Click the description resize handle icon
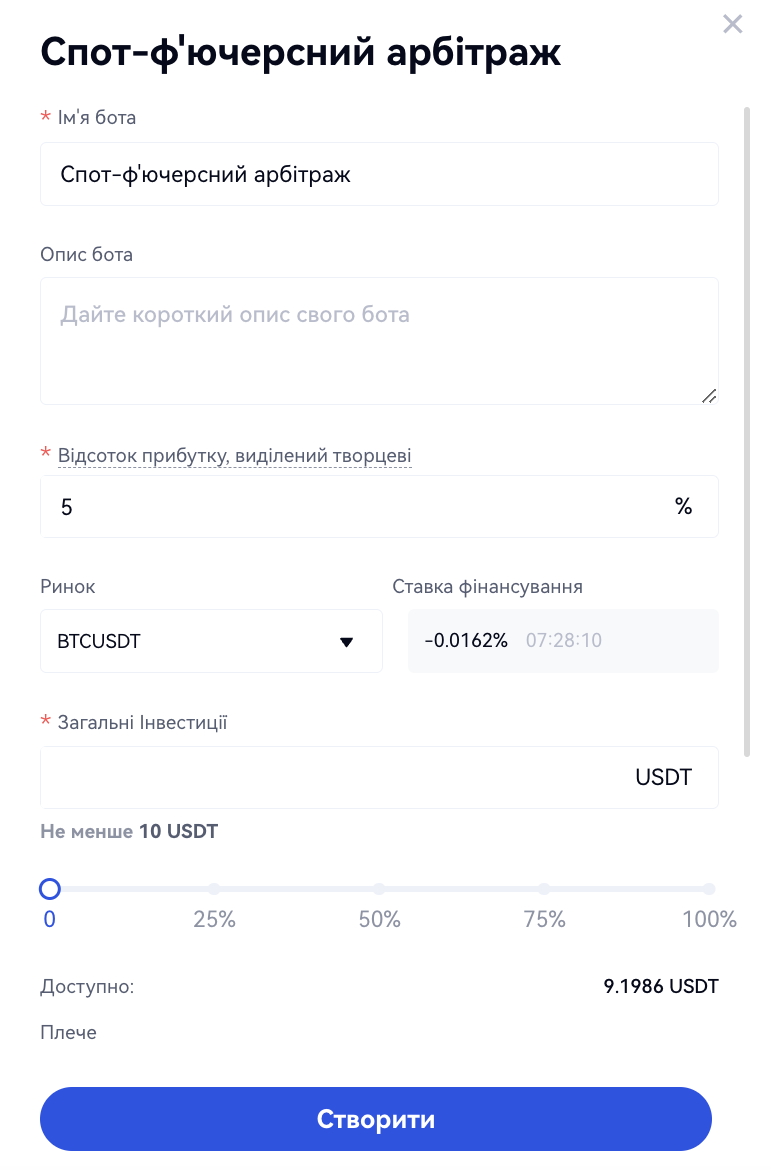This screenshot has width=770, height=1170. tap(709, 396)
